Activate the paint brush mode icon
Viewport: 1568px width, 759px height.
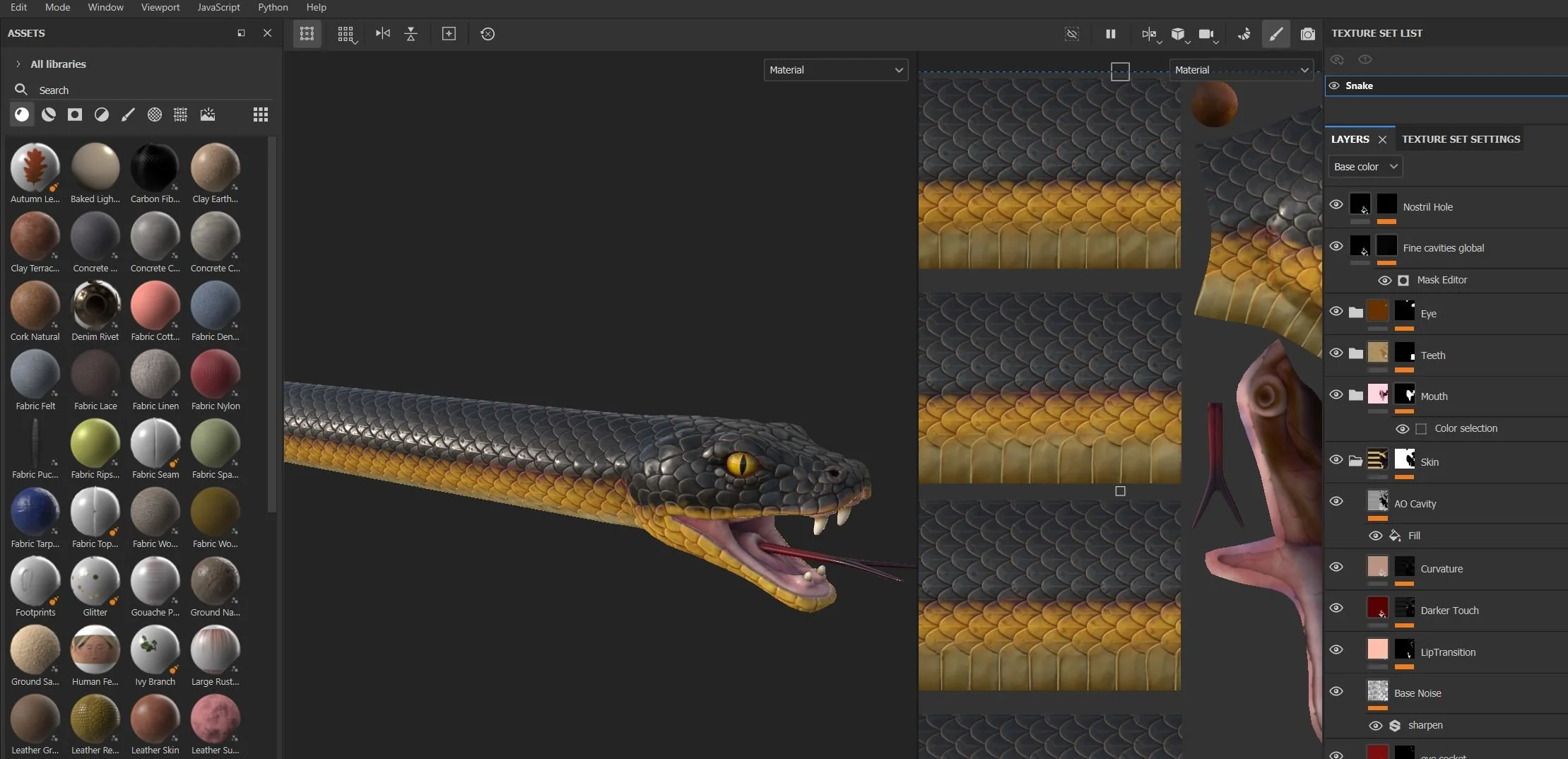tap(1276, 34)
